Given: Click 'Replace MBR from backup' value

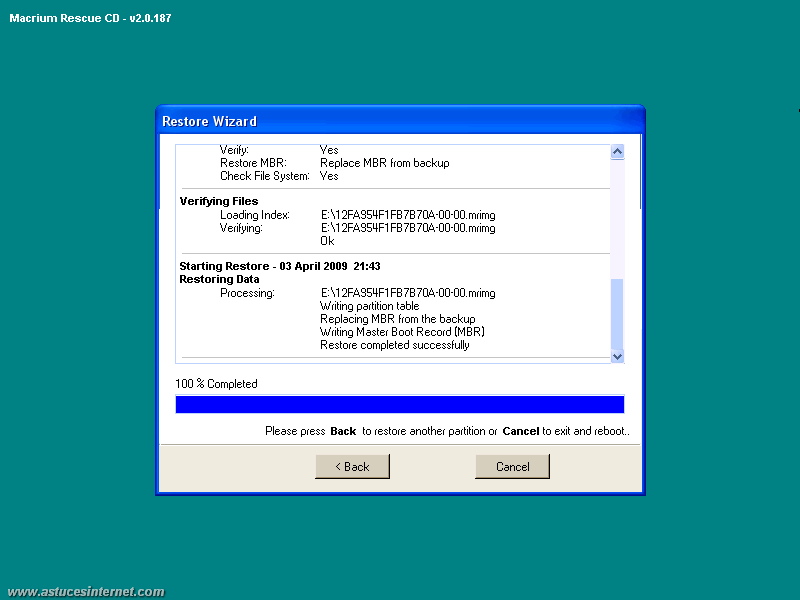Looking at the screenshot, I should click(385, 163).
